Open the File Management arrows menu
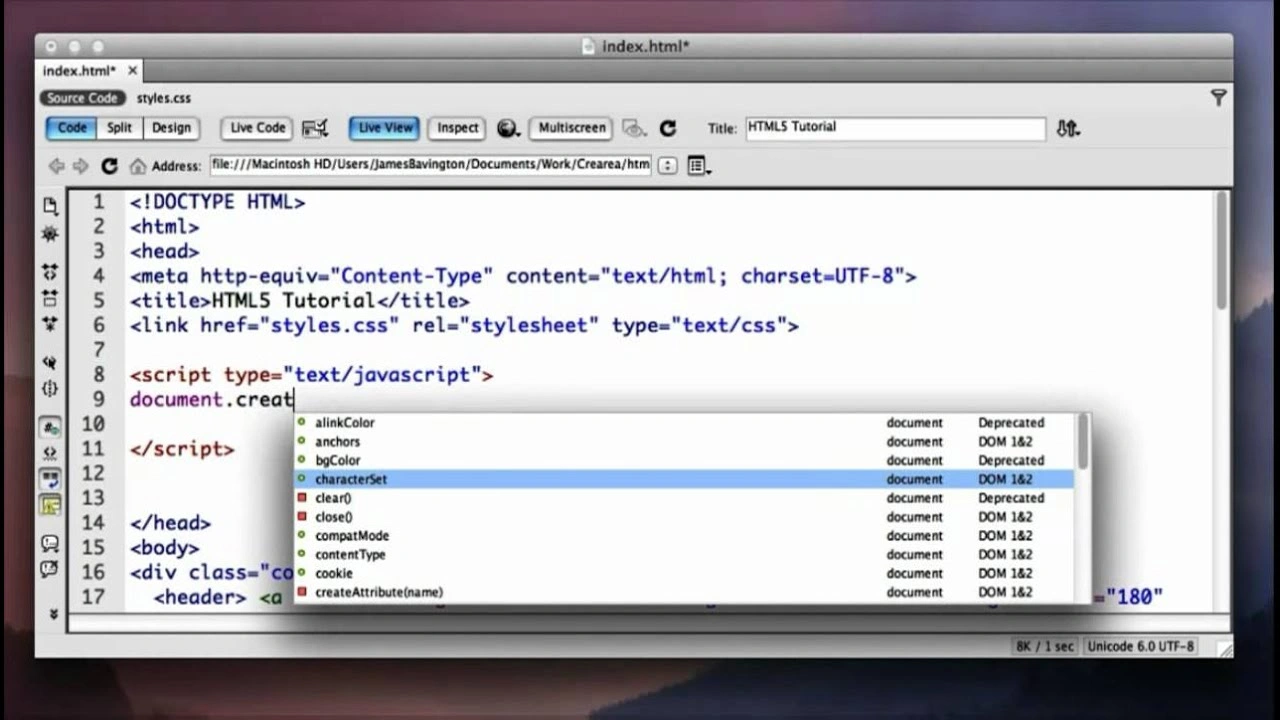The height and width of the screenshot is (720, 1280). [1068, 128]
